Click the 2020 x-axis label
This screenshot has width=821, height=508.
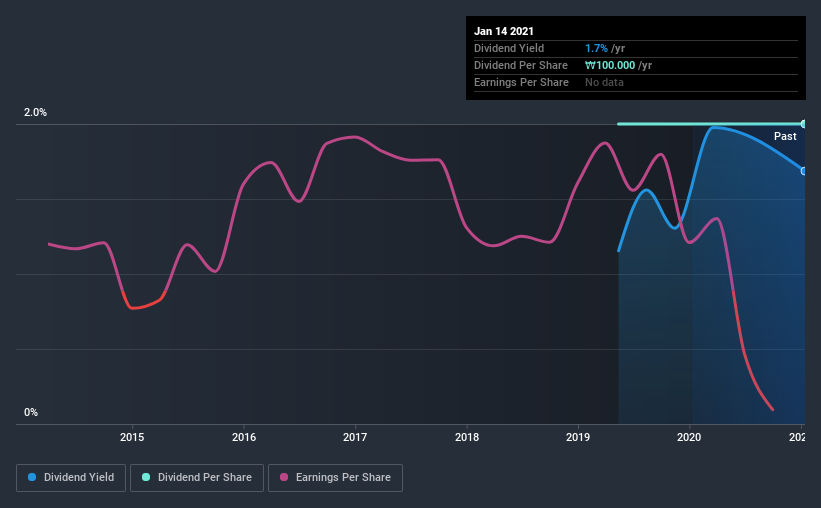(x=689, y=437)
